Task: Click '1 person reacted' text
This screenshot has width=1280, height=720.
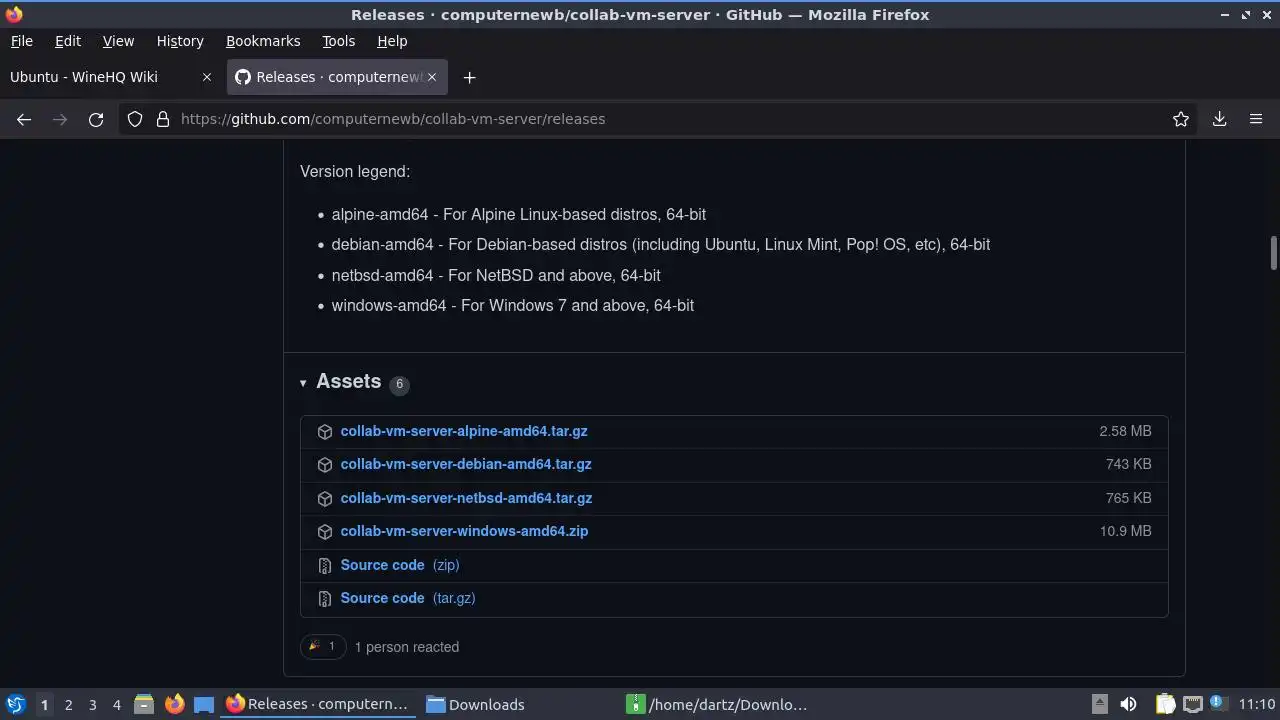Action: (407, 647)
